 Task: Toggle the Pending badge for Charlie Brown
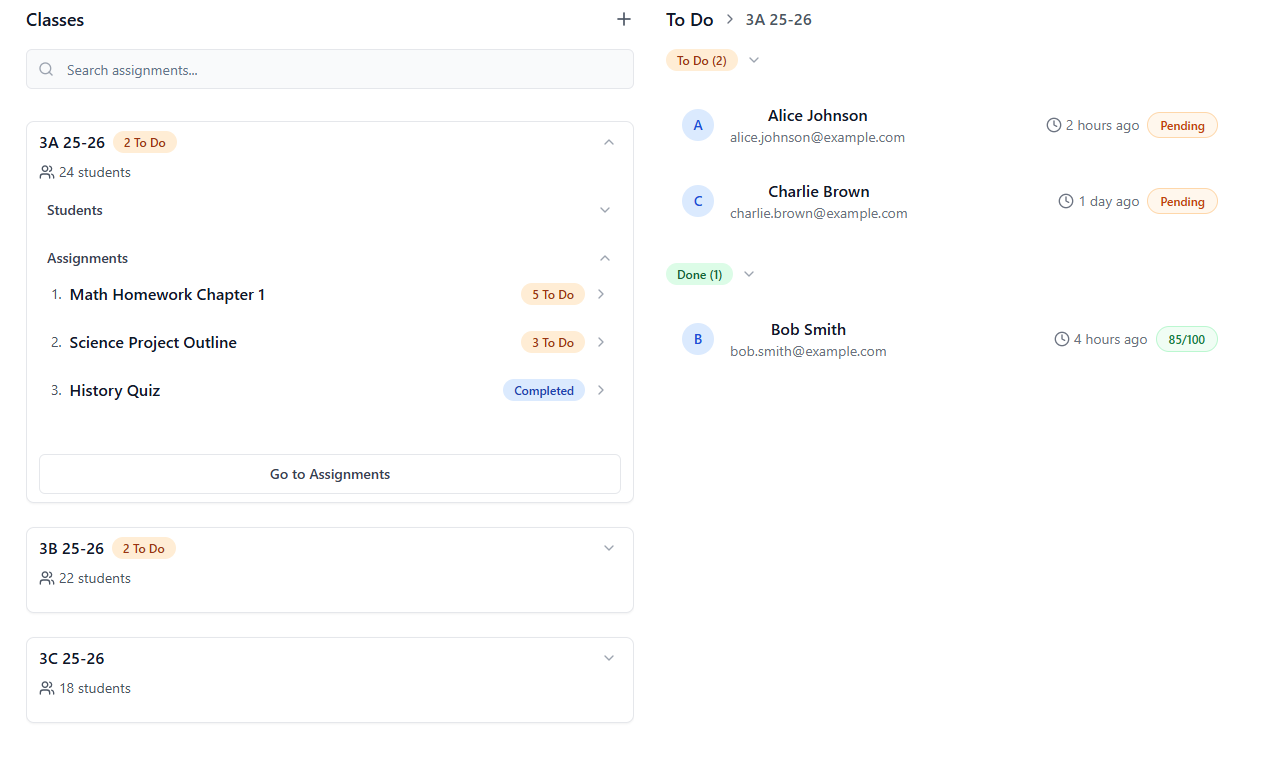coord(1182,200)
